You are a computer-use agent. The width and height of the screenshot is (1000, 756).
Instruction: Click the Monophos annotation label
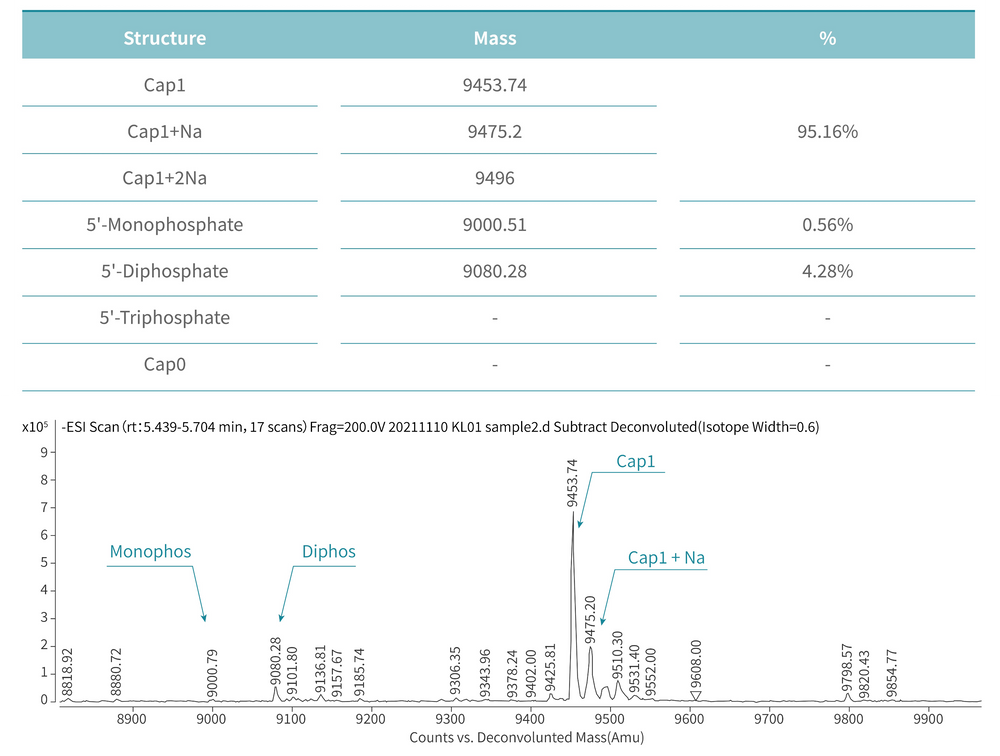click(150, 552)
